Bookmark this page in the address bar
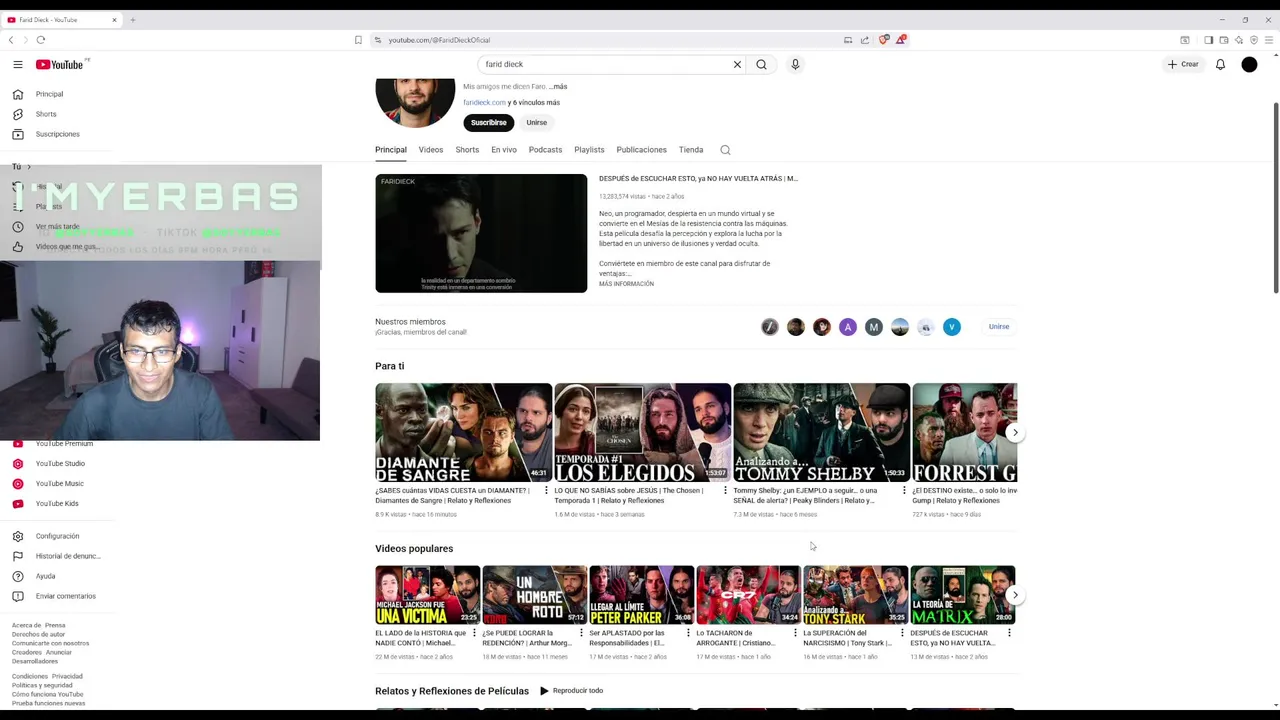Viewport: 1280px width, 720px height. pos(358,40)
